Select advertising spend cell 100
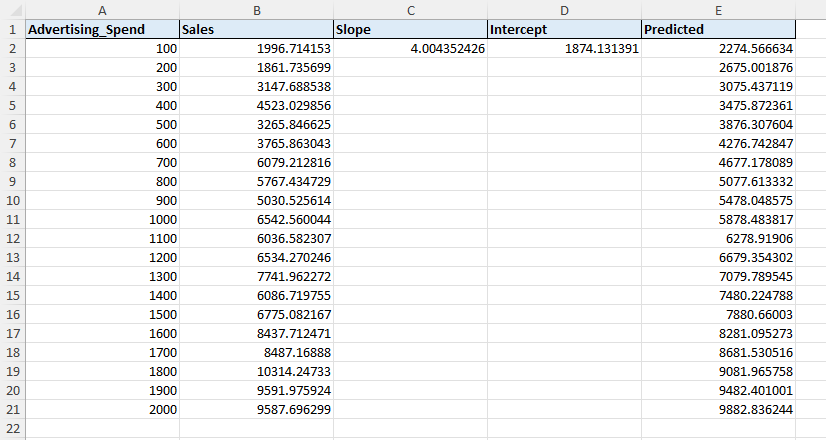This screenshot has height=440, width=826. (102, 48)
